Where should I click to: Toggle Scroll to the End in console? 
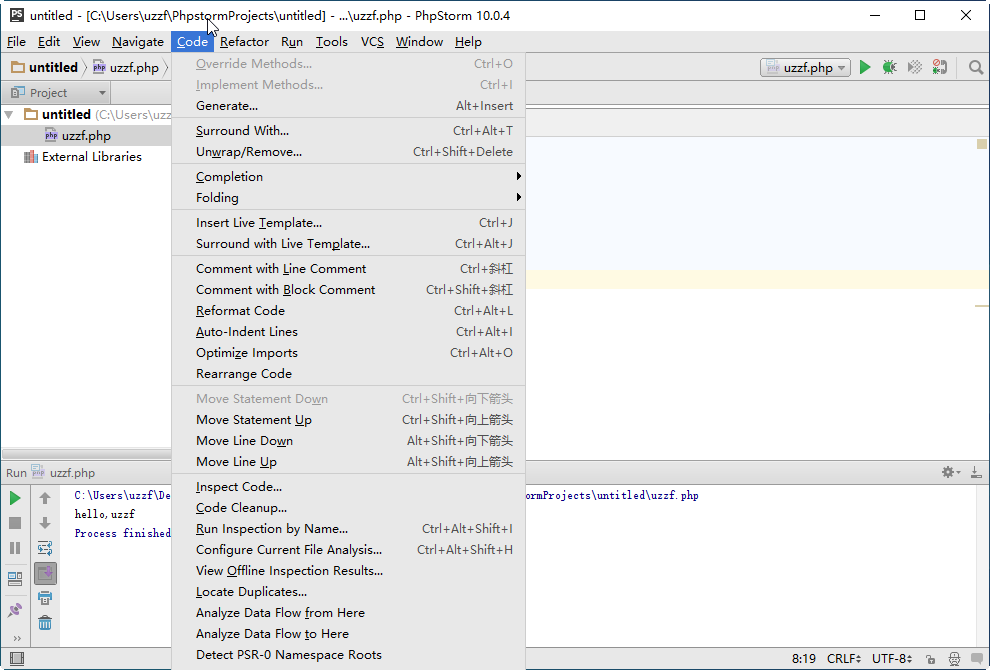(x=45, y=573)
